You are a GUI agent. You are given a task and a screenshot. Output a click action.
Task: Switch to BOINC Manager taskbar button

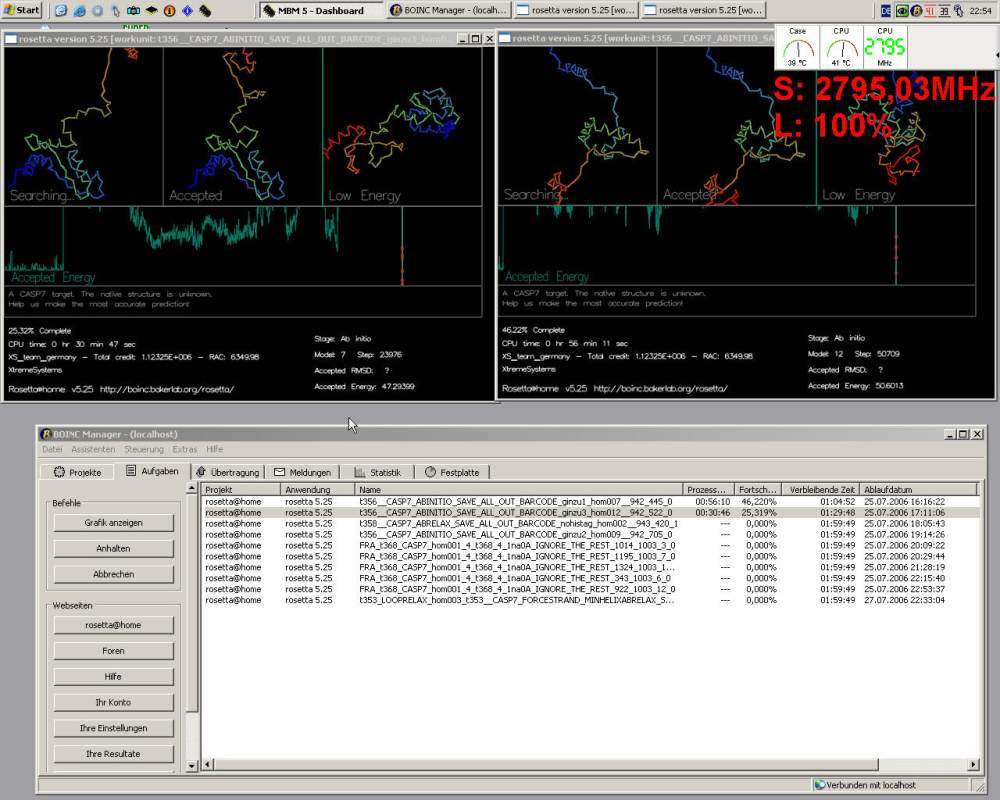coord(449,10)
